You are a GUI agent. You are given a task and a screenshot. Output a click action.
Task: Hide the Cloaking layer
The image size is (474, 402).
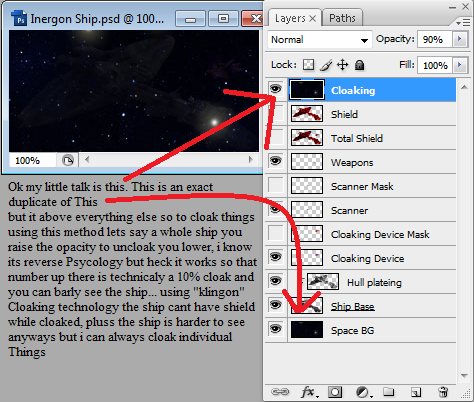tap(276, 89)
